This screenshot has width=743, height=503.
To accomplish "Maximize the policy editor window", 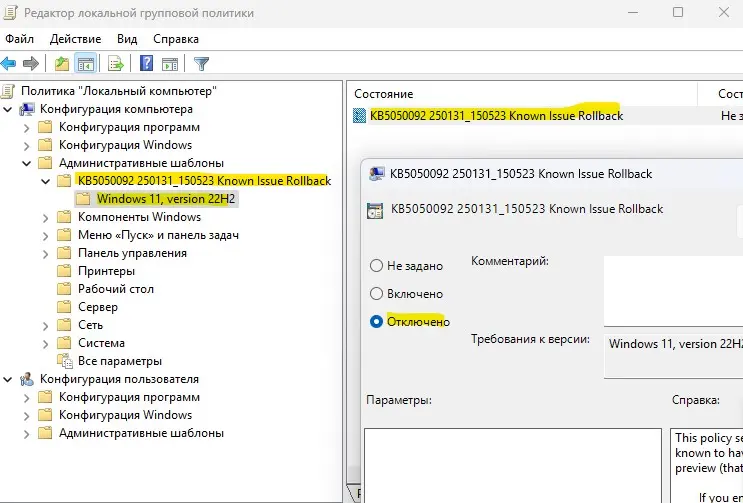I will [x=678, y=12].
